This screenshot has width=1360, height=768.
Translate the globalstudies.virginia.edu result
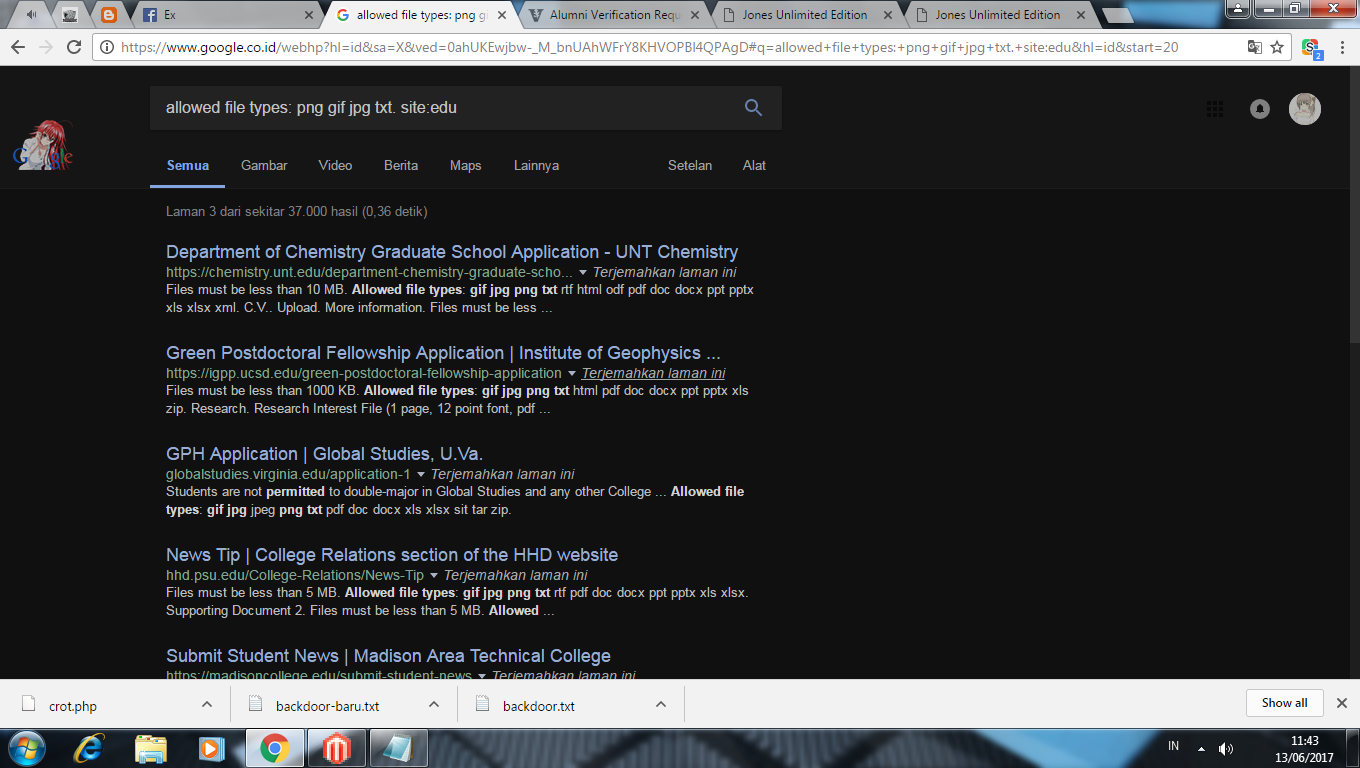pos(503,474)
